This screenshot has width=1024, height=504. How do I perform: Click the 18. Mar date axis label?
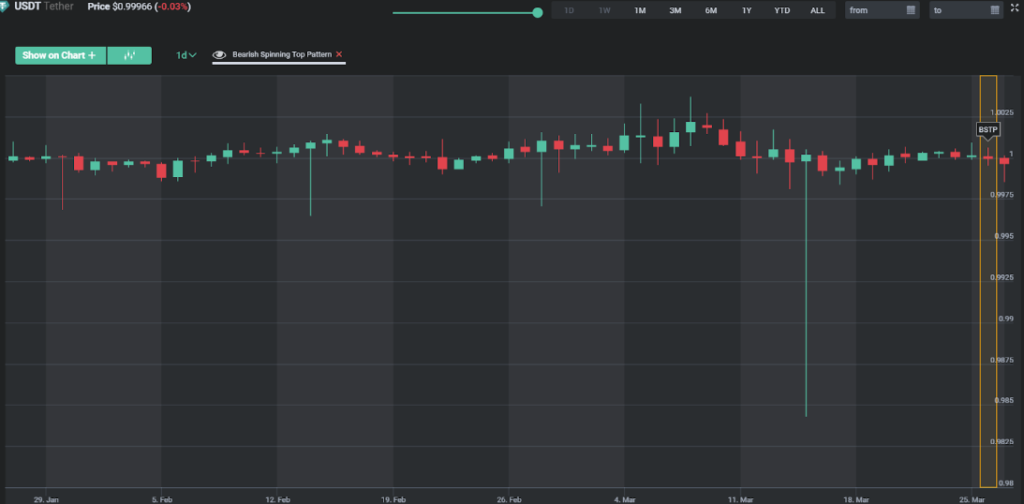(x=856, y=499)
